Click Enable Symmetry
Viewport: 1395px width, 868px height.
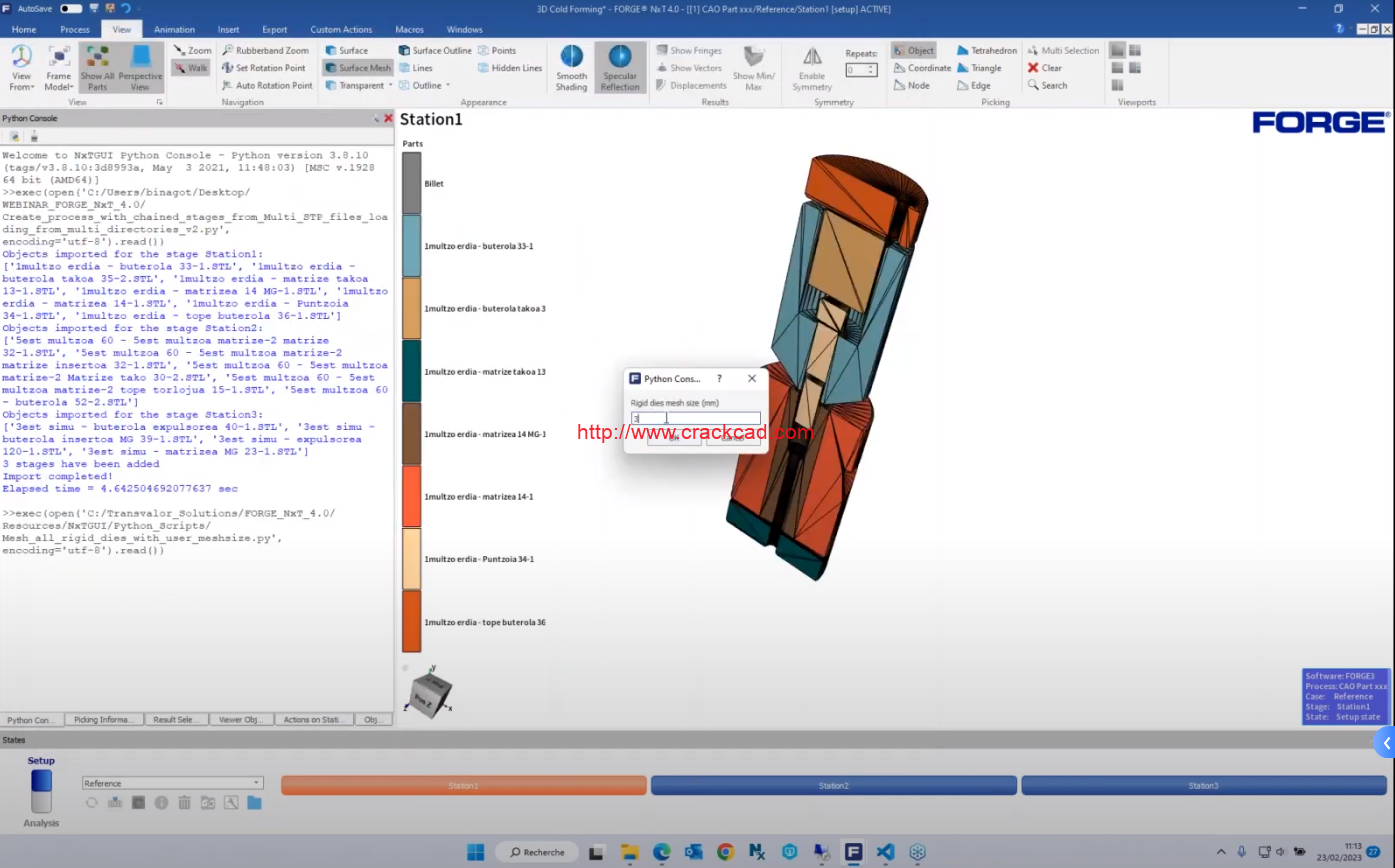point(812,68)
